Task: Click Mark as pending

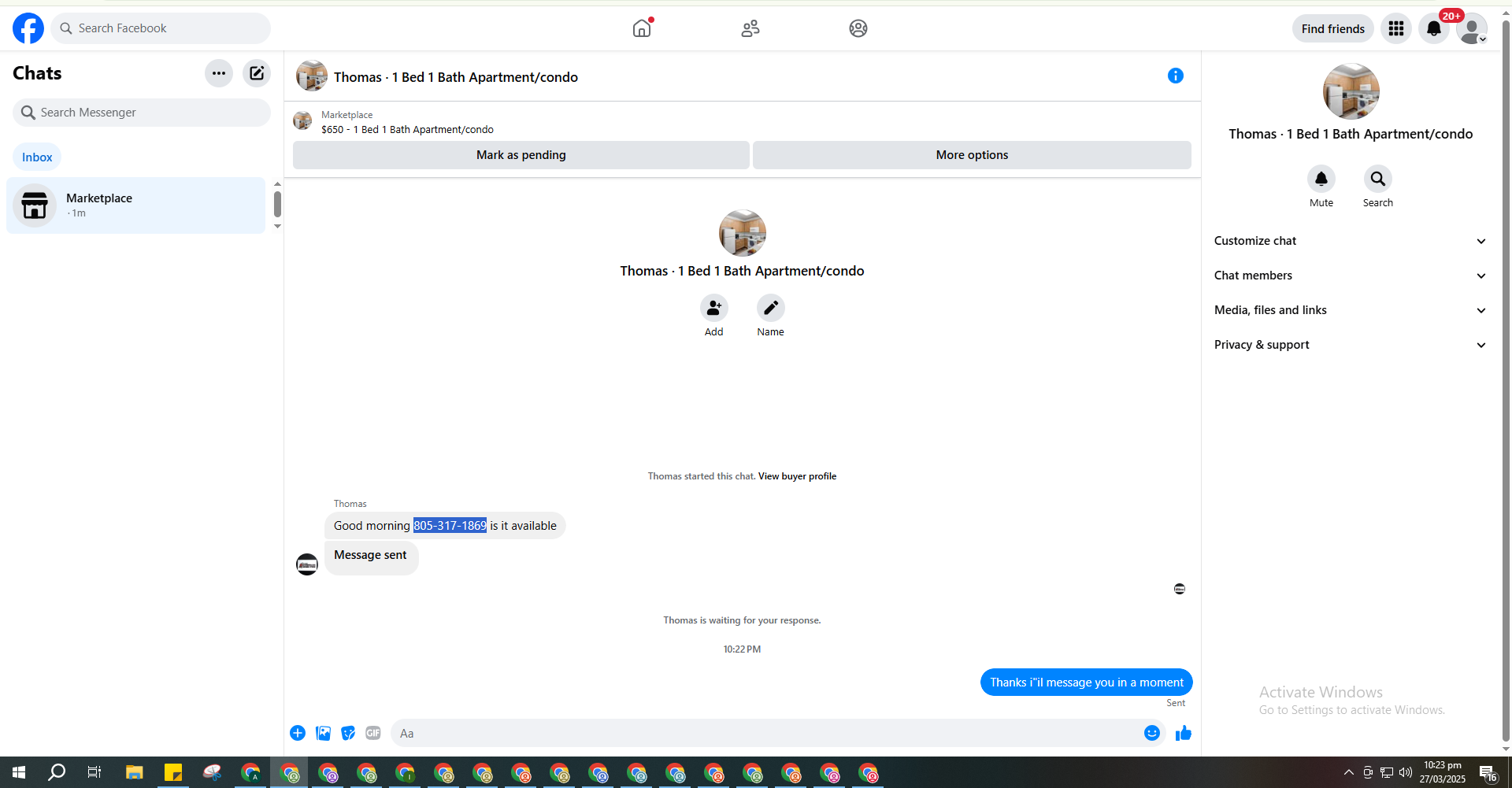Action: (x=521, y=155)
